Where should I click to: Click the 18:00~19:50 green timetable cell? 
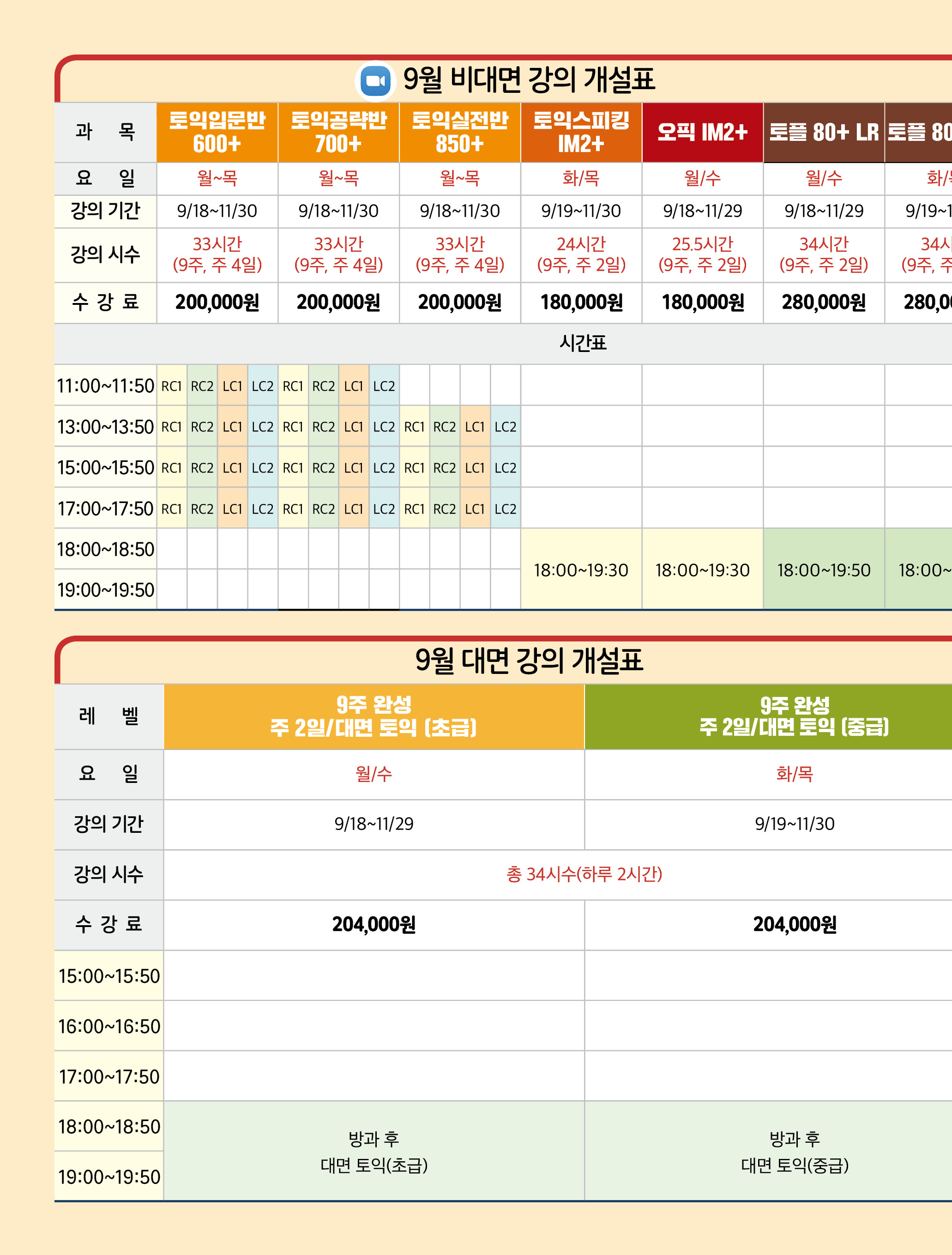click(823, 570)
